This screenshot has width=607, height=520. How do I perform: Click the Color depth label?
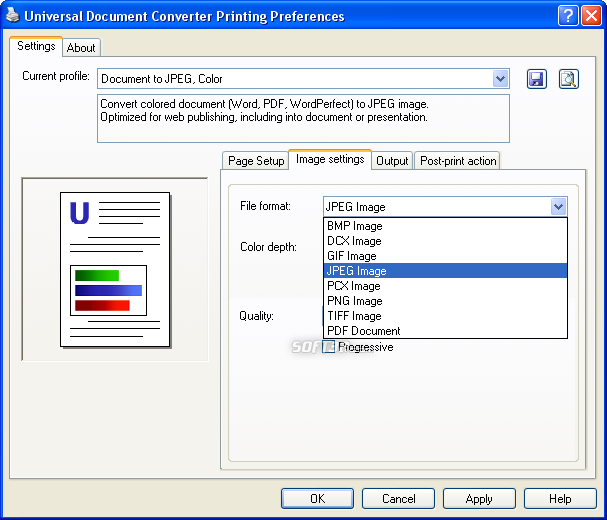tap(268, 247)
